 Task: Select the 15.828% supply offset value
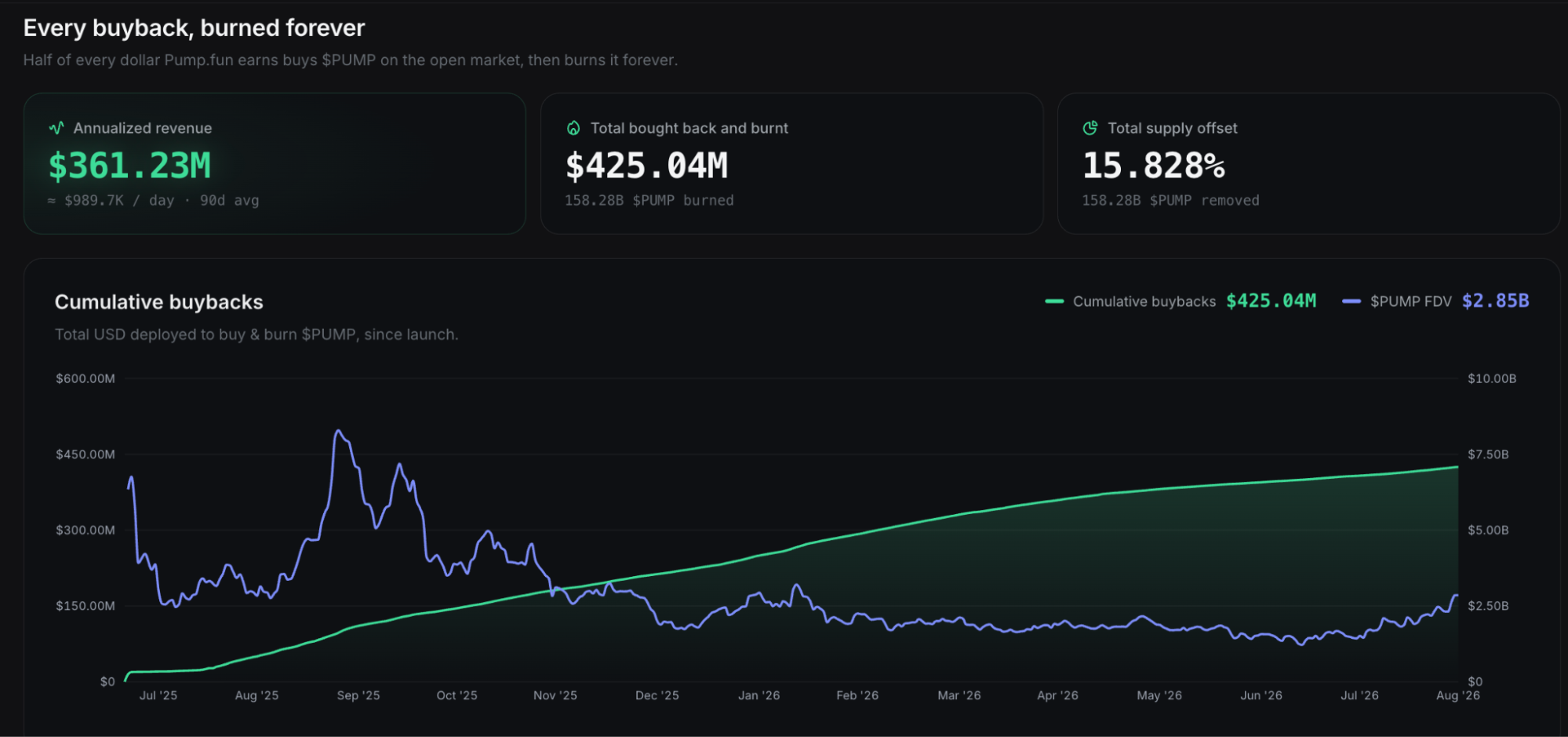coord(1153,166)
